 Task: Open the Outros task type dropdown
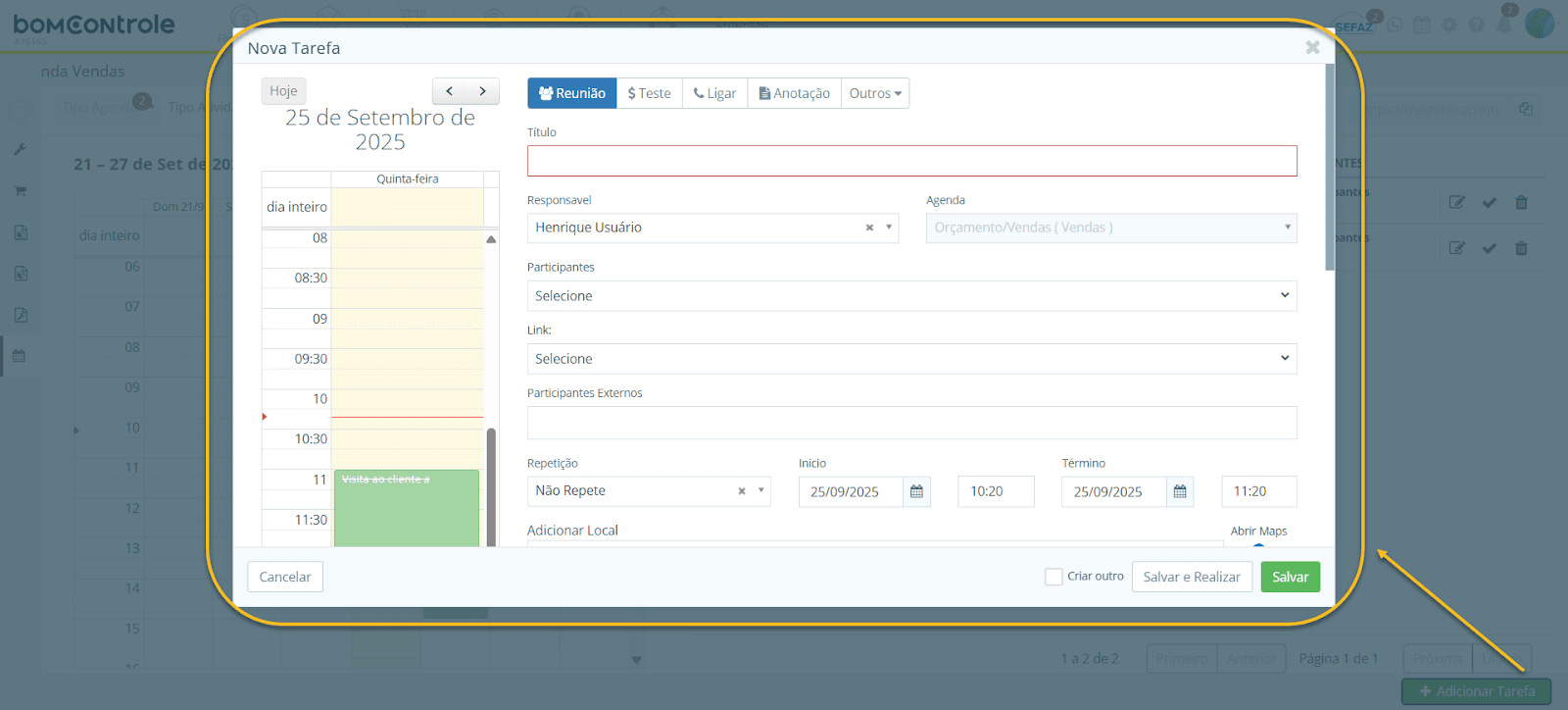click(875, 93)
